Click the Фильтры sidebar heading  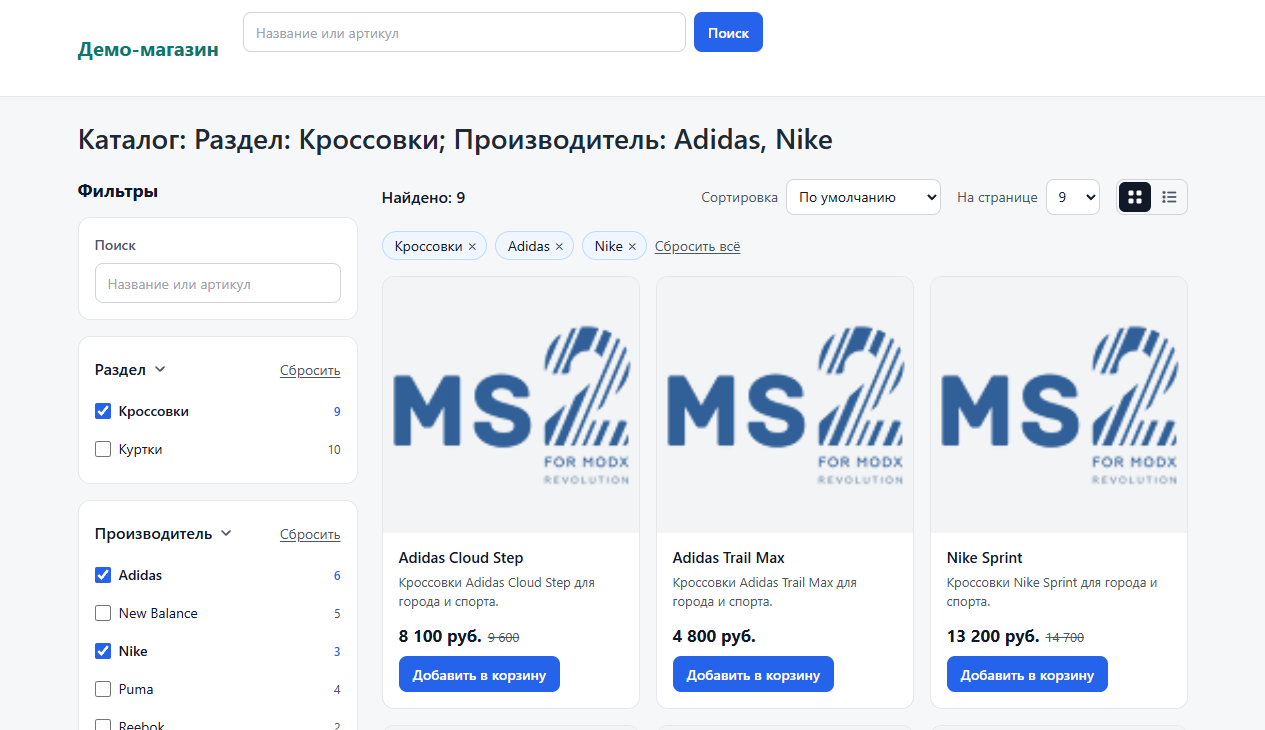click(118, 191)
